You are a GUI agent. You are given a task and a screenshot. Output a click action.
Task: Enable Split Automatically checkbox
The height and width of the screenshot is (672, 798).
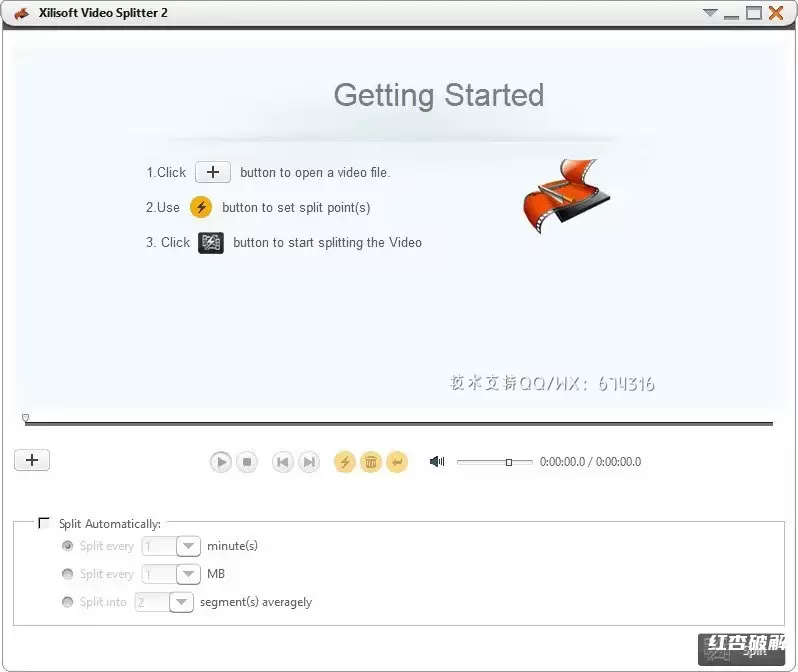pyautogui.click(x=44, y=523)
